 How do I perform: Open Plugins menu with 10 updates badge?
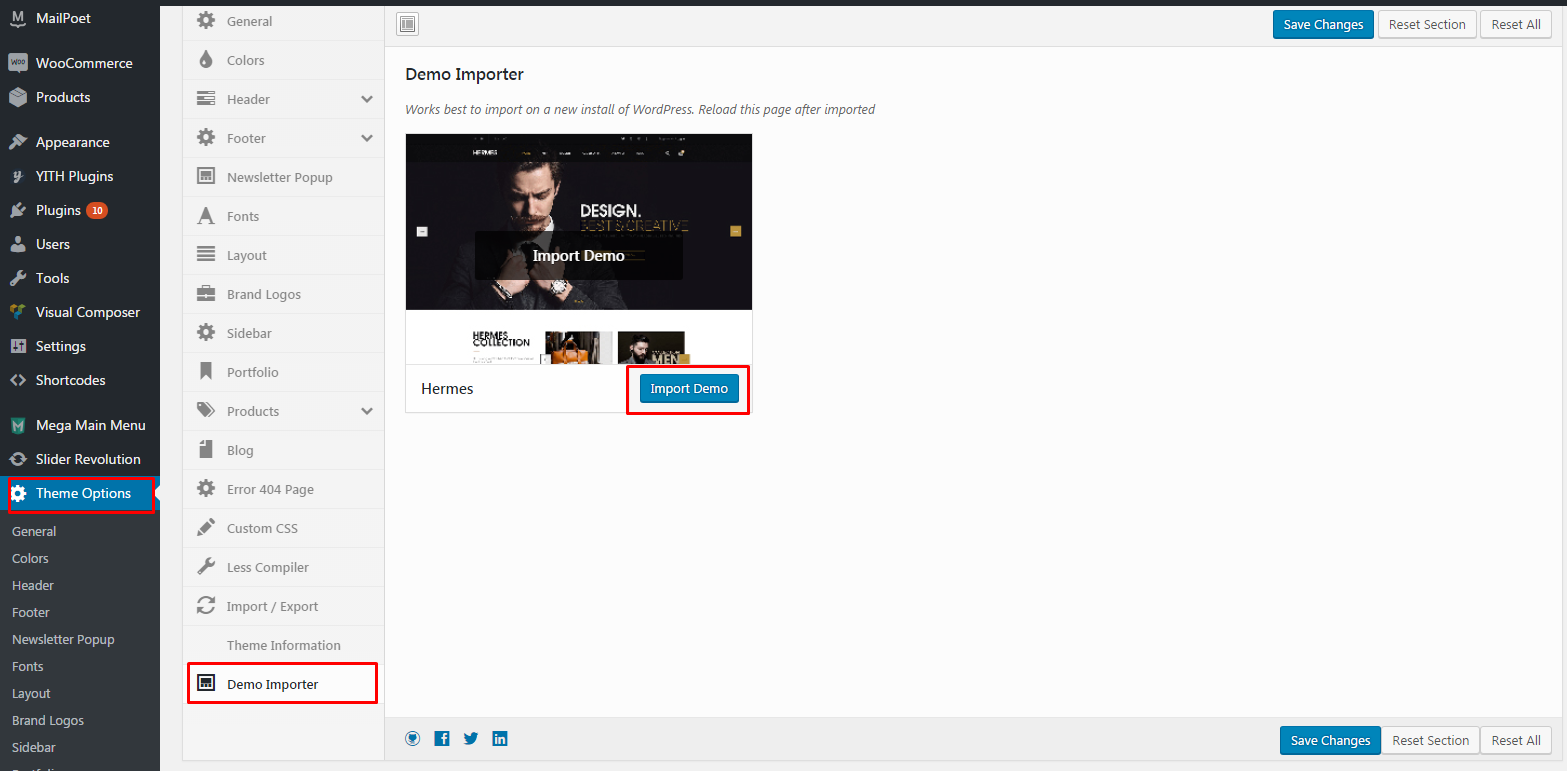coord(58,210)
